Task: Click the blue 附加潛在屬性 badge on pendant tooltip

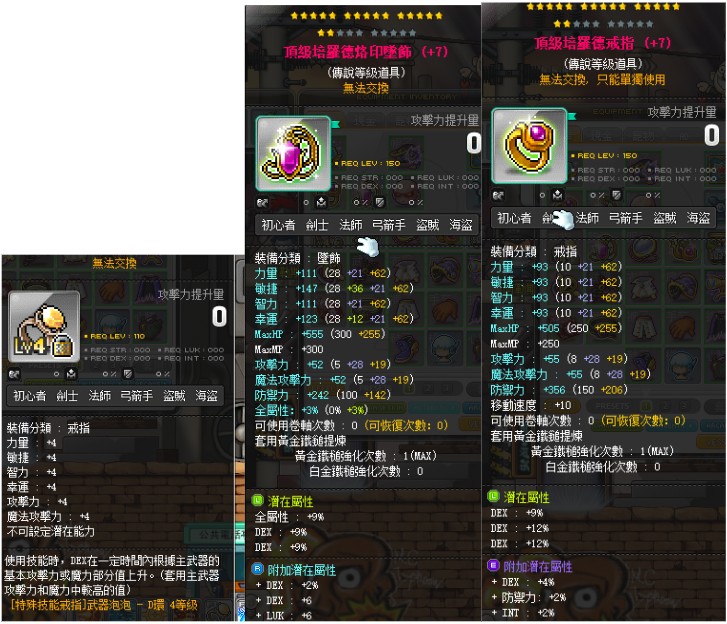Action: tap(257, 569)
